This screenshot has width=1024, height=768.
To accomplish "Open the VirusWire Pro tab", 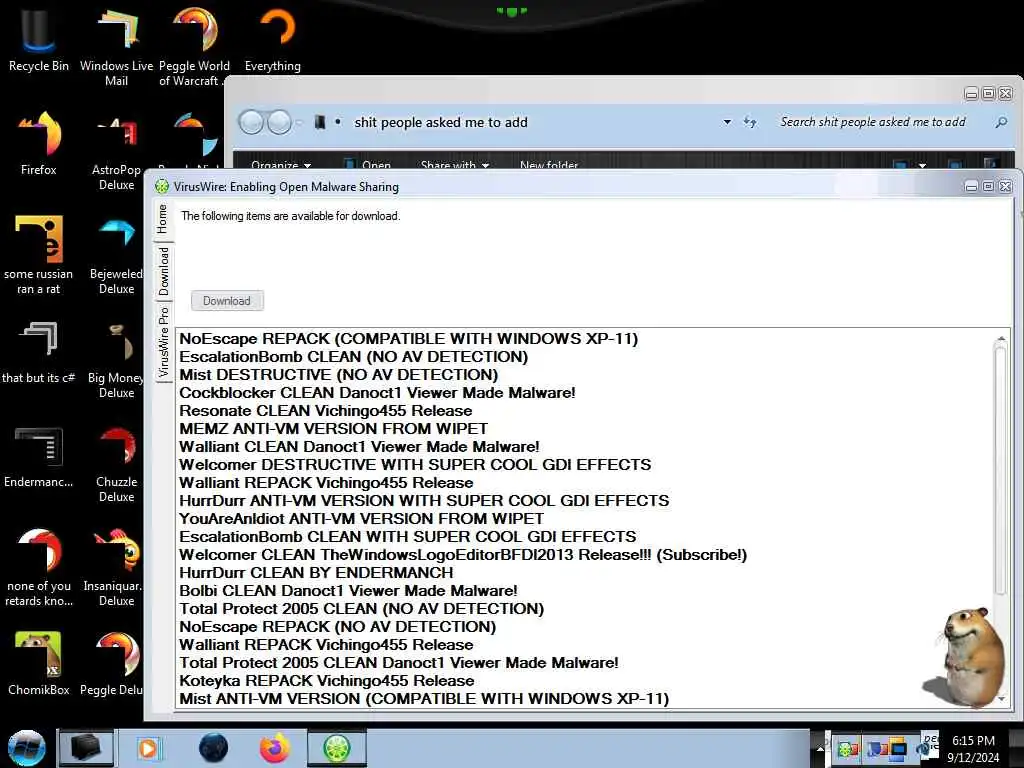I will tap(163, 342).
